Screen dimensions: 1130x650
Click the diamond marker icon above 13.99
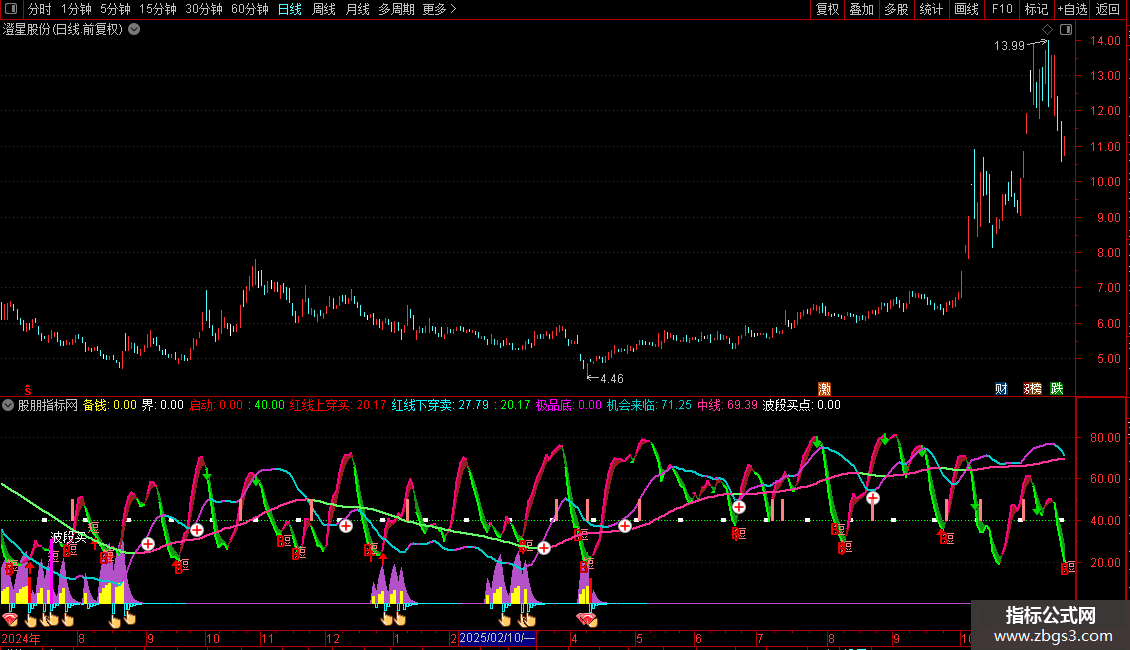[1047, 30]
